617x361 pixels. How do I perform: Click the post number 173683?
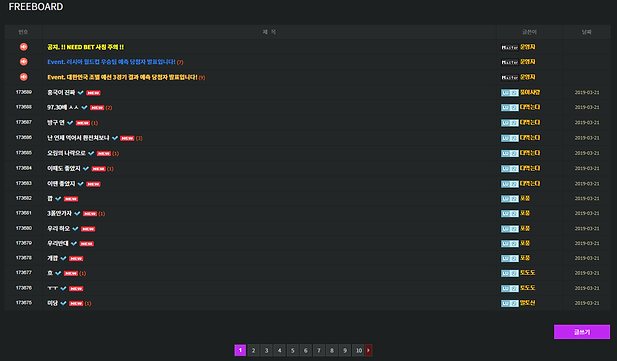[x=24, y=183]
